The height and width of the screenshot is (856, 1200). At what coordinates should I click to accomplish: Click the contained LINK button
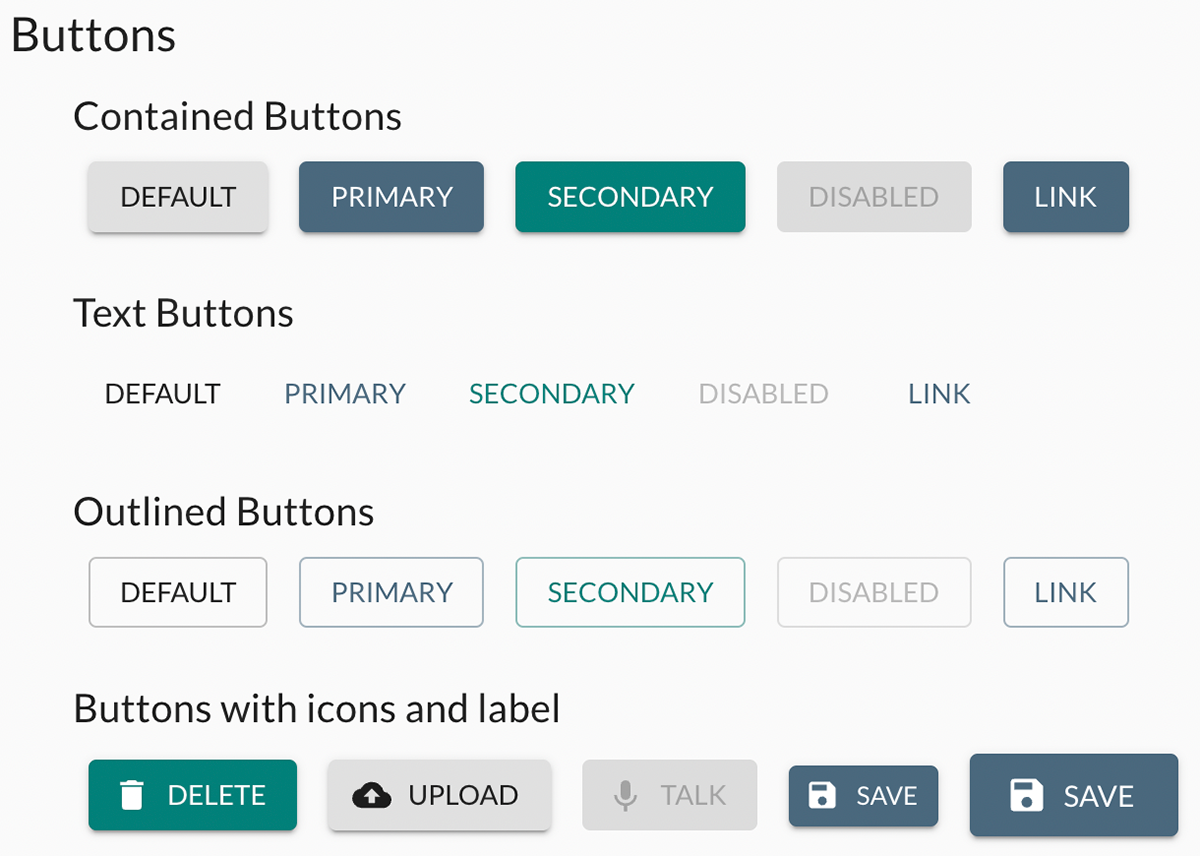pos(1066,197)
